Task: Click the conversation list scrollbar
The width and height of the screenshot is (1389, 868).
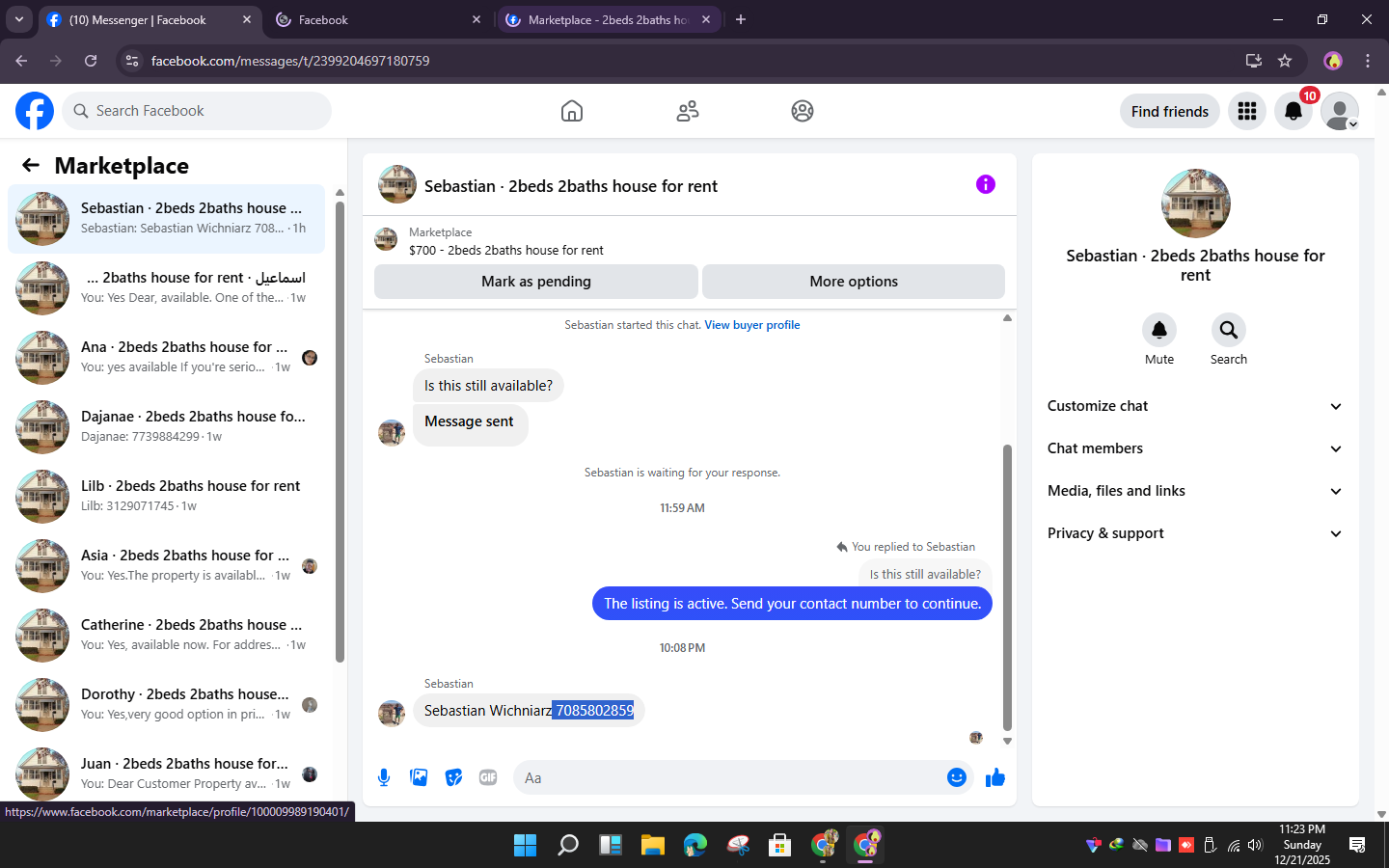Action: [x=340, y=431]
